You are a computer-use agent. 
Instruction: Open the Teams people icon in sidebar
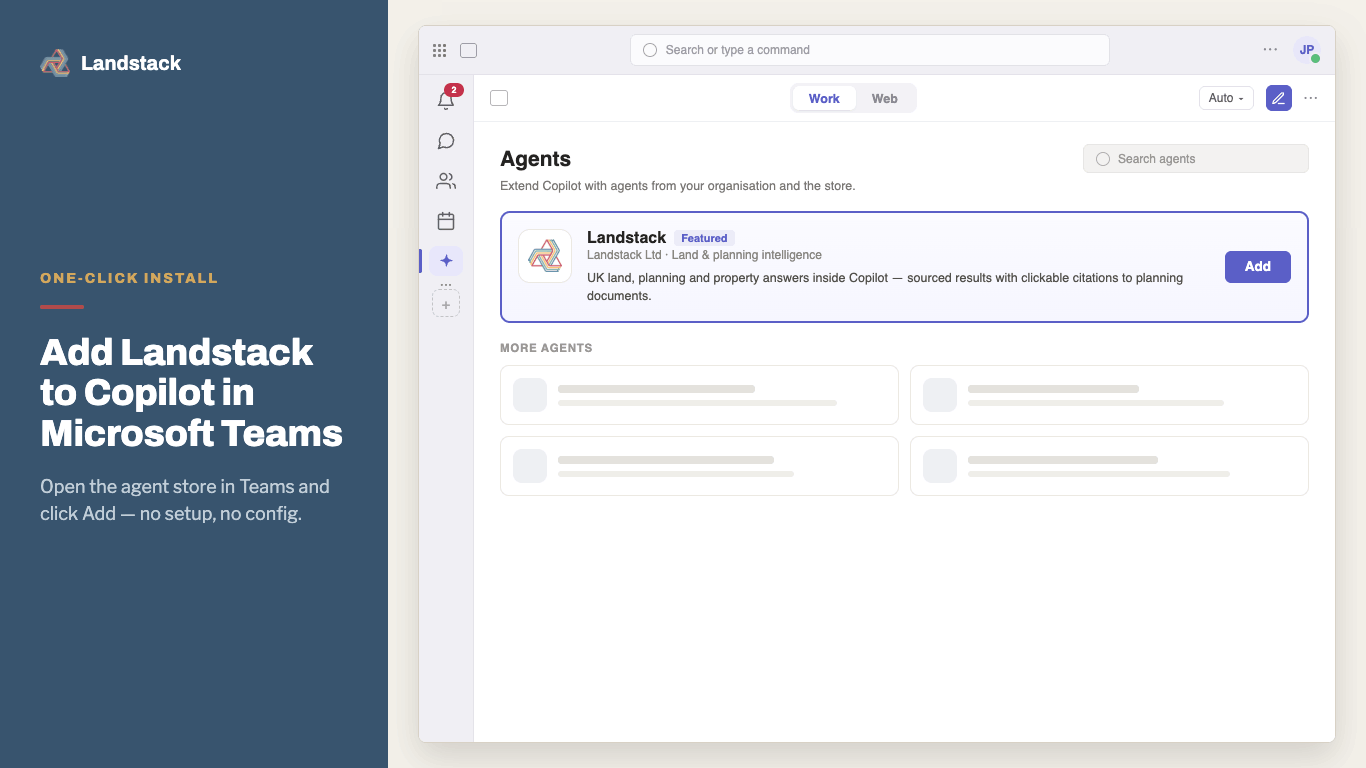pos(446,181)
